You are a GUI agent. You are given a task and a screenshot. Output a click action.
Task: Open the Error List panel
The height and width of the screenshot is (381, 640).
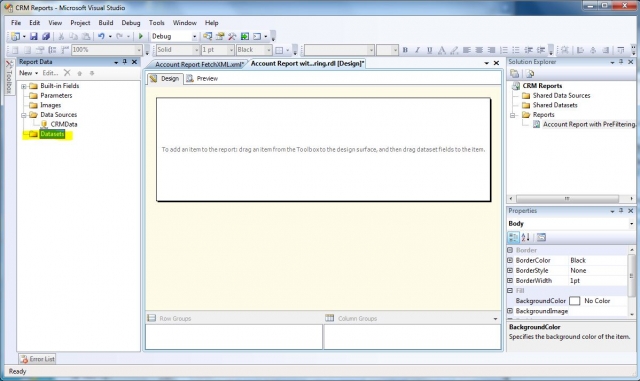coord(37,359)
